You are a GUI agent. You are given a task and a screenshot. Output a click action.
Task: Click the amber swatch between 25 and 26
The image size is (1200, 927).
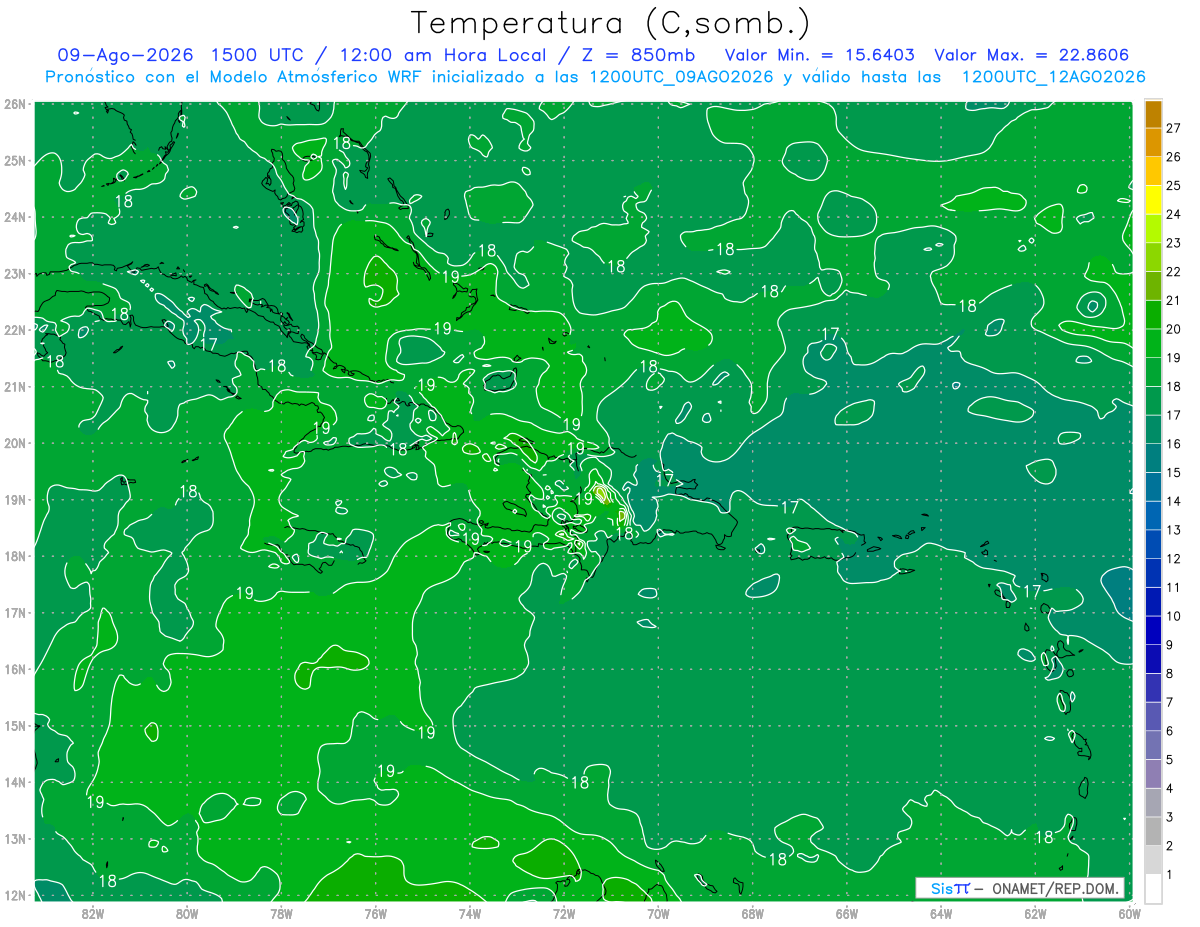pyautogui.click(x=1153, y=171)
